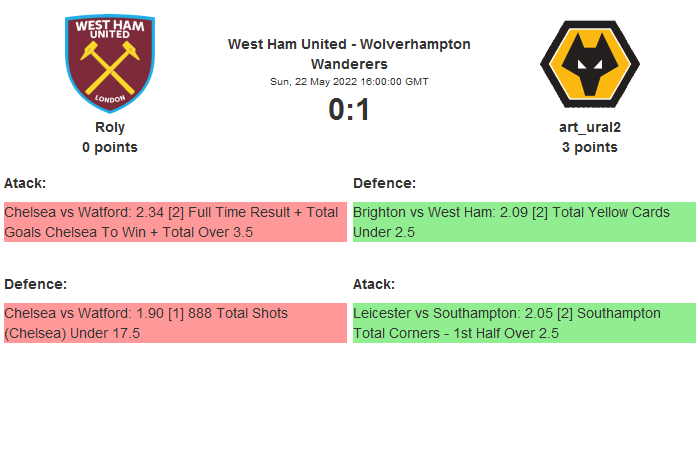Click the green Brighton vs West Ham bet

524,222
